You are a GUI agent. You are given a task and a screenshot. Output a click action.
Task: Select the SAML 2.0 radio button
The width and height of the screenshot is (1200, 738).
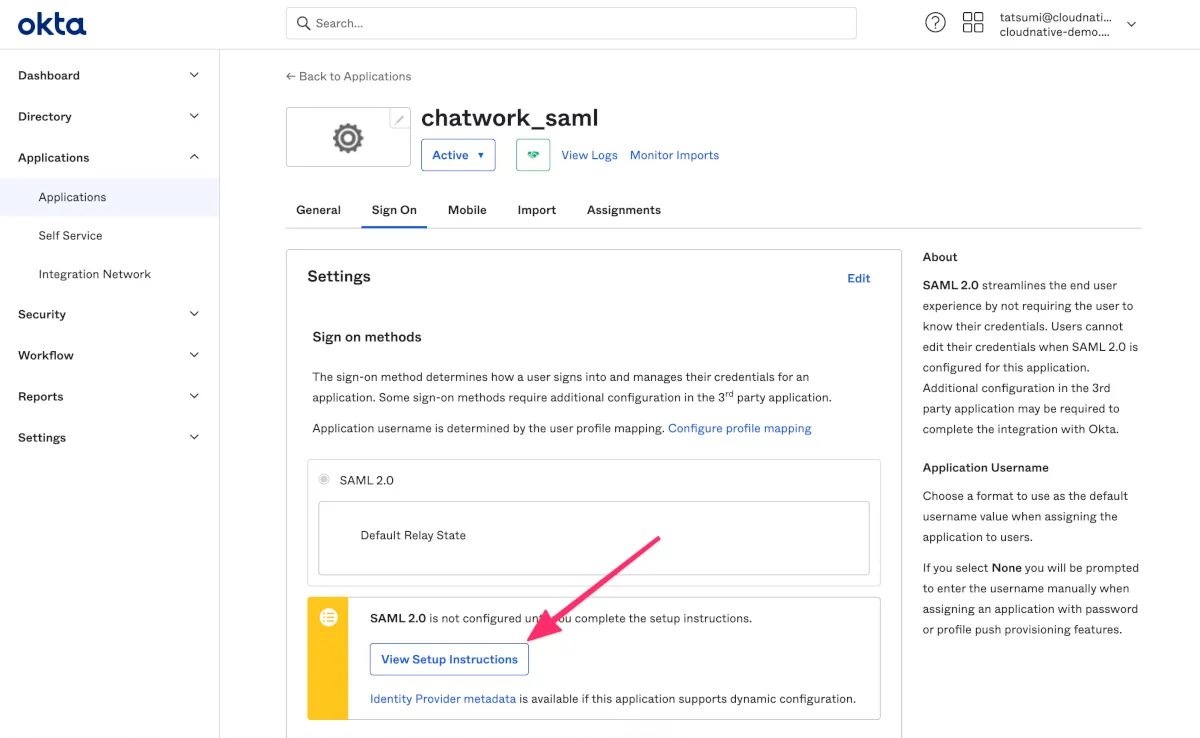click(x=324, y=480)
